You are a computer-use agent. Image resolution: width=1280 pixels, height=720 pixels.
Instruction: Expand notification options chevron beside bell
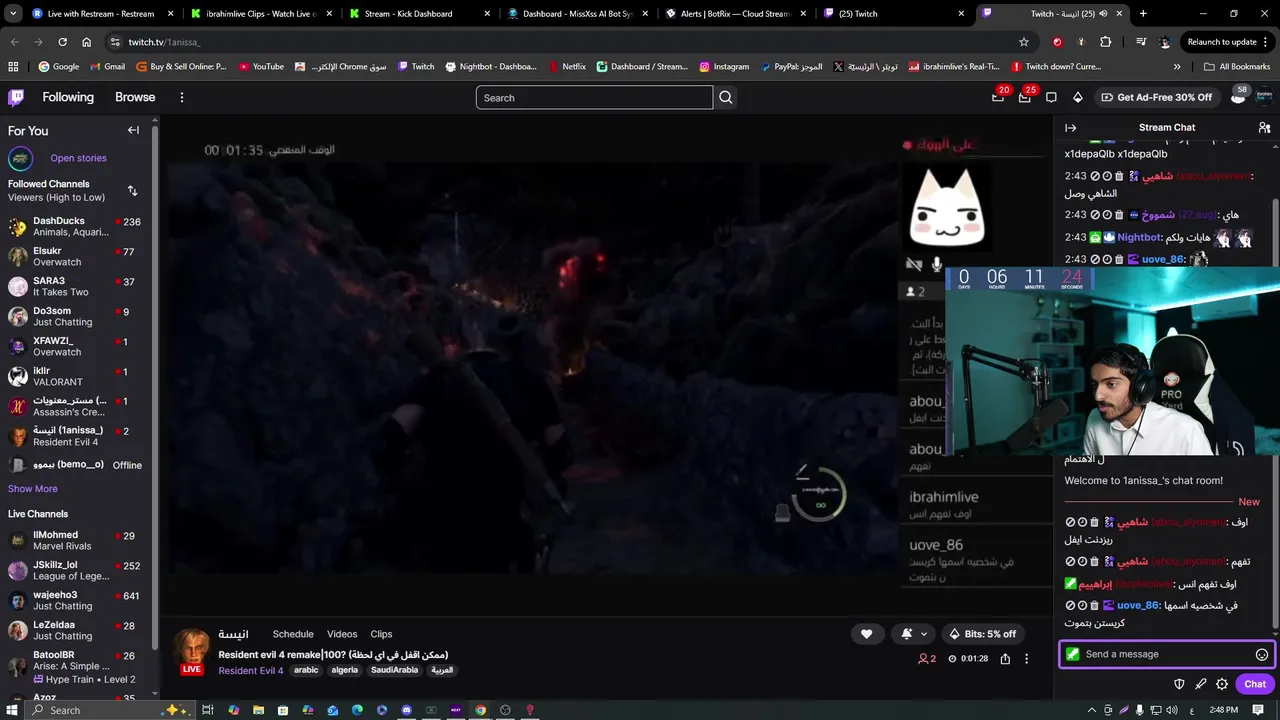pos(923,634)
